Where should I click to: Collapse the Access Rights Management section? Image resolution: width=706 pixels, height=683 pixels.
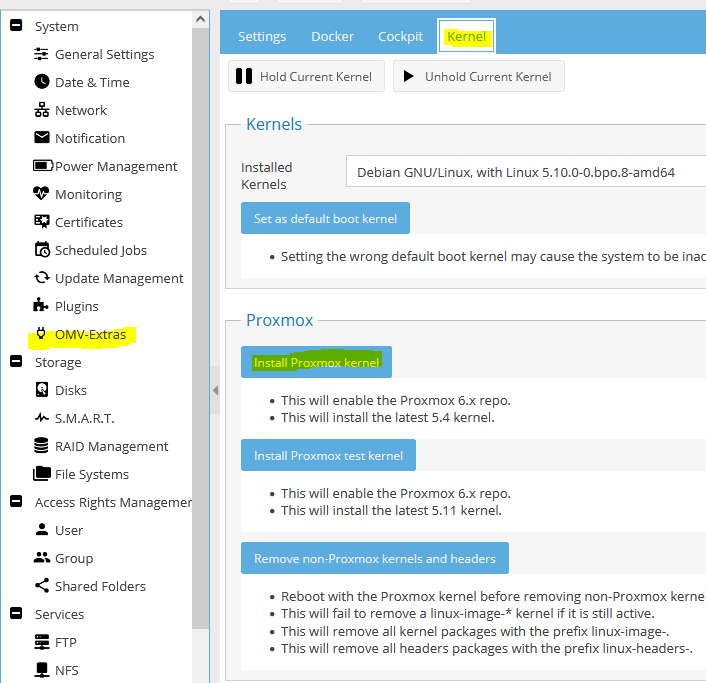pyautogui.click(x=16, y=502)
